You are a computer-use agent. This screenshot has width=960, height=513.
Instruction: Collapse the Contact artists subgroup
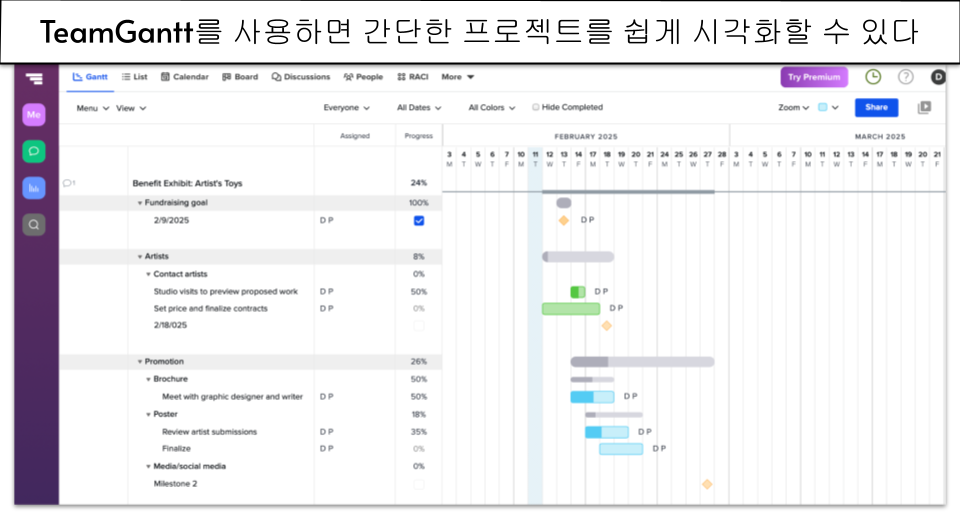pyautogui.click(x=148, y=274)
